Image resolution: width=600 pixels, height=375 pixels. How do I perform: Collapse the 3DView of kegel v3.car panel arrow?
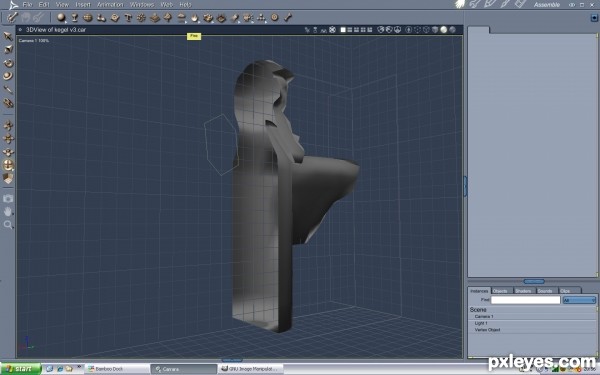[20, 29]
